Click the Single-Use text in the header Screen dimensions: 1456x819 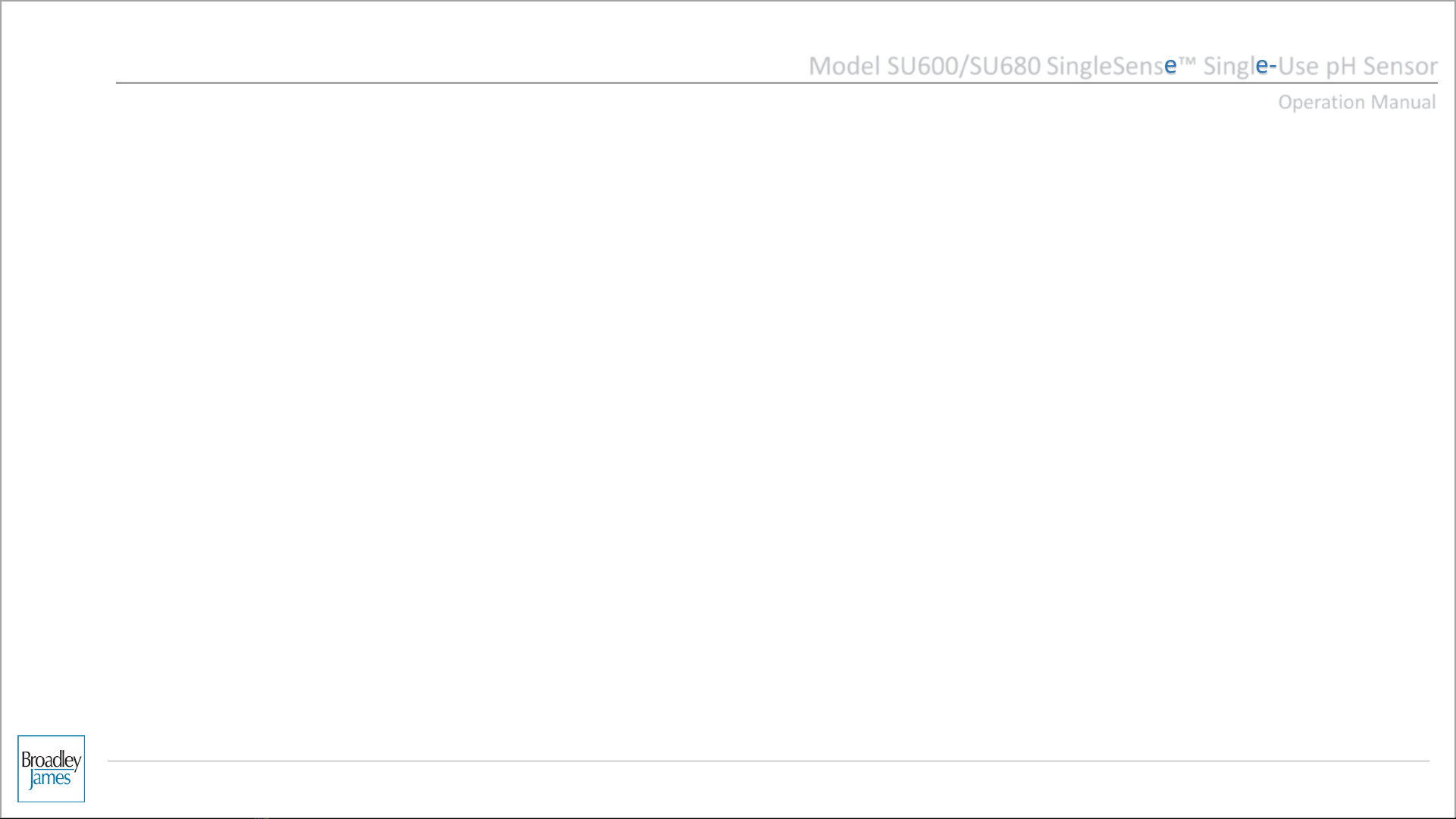pos(1261,67)
